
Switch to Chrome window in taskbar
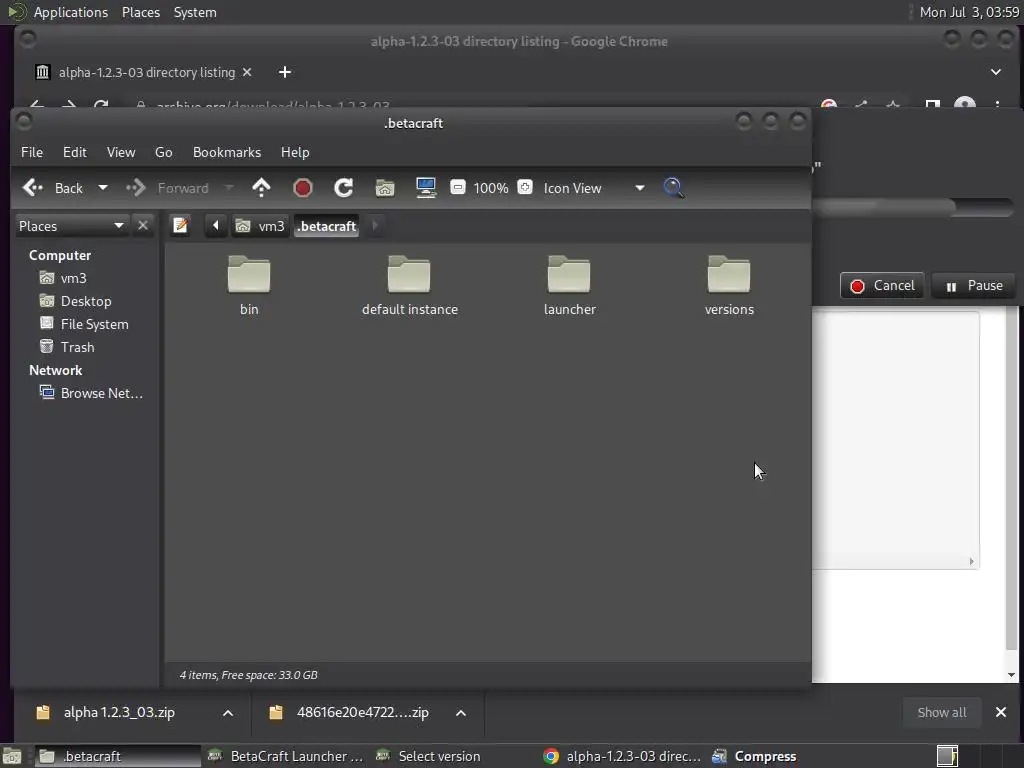(x=622, y=756)
